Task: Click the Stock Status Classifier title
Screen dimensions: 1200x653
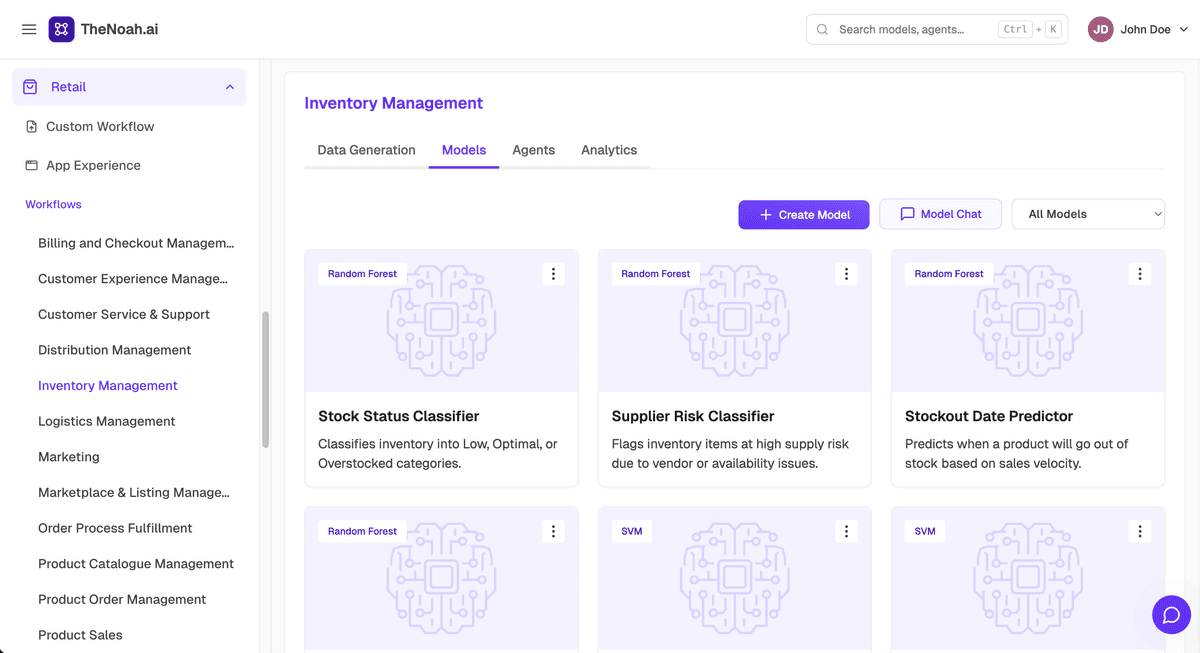Action: [x=399, y=416]
